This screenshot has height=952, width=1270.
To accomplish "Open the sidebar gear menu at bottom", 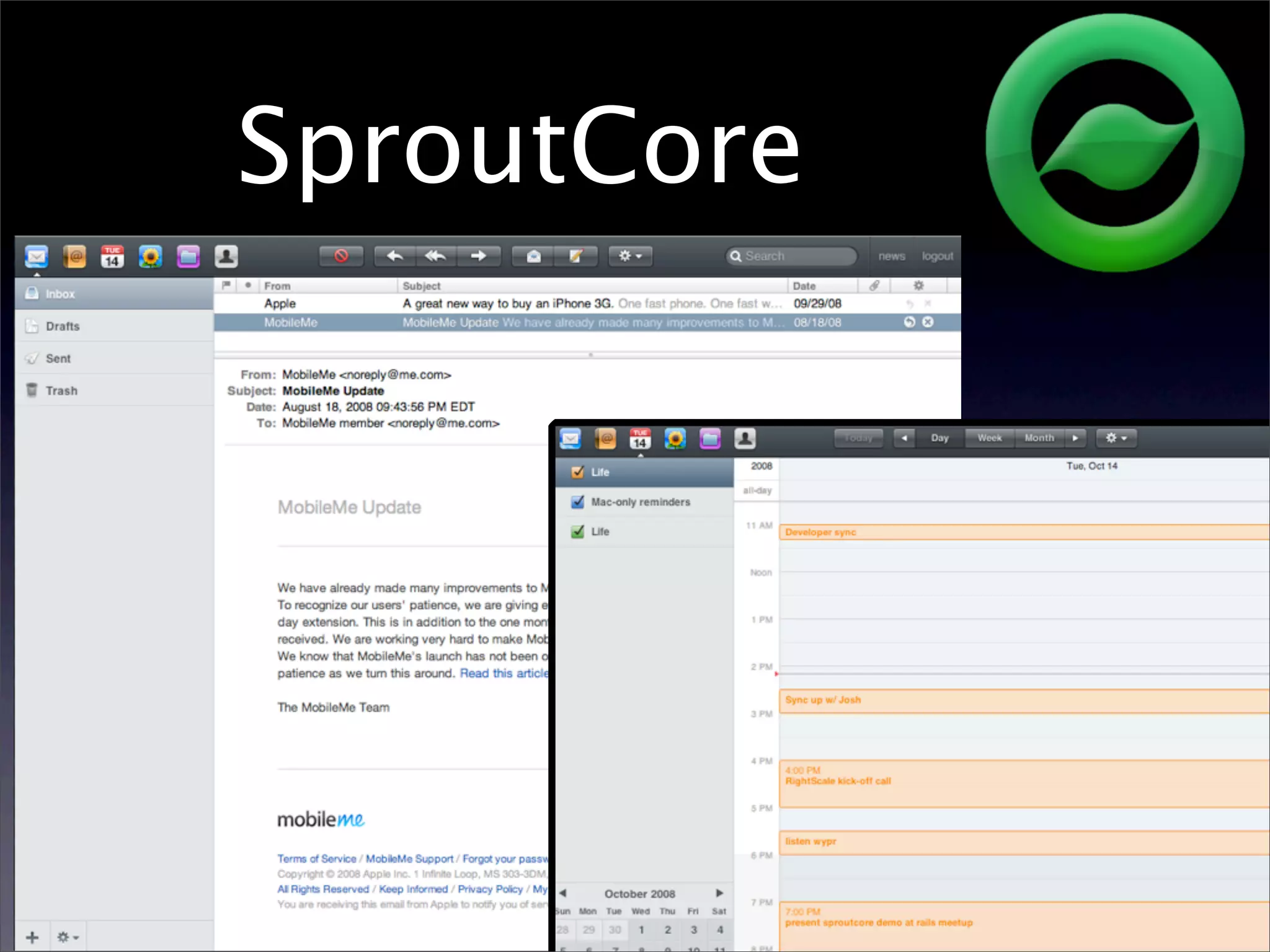I will [68, 937].
